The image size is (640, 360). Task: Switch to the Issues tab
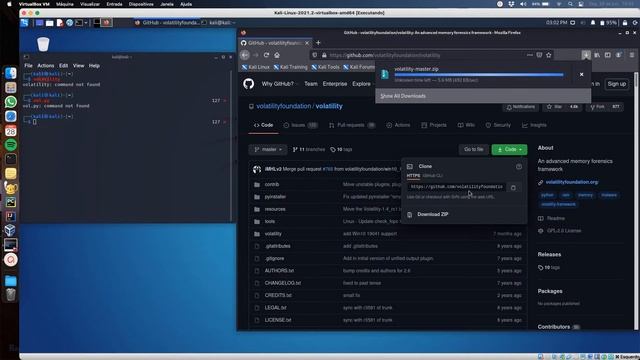(x=300, y=125)
